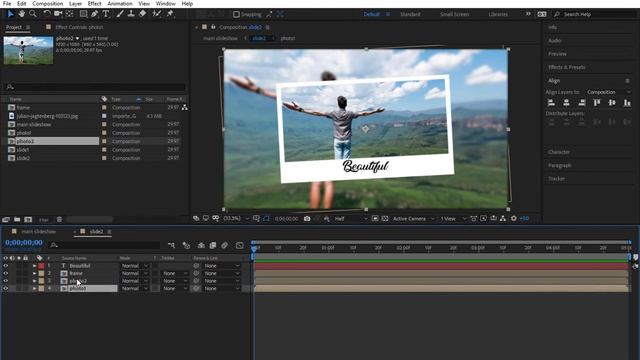Take a snapshot with camera icon

tap(307, 219)
